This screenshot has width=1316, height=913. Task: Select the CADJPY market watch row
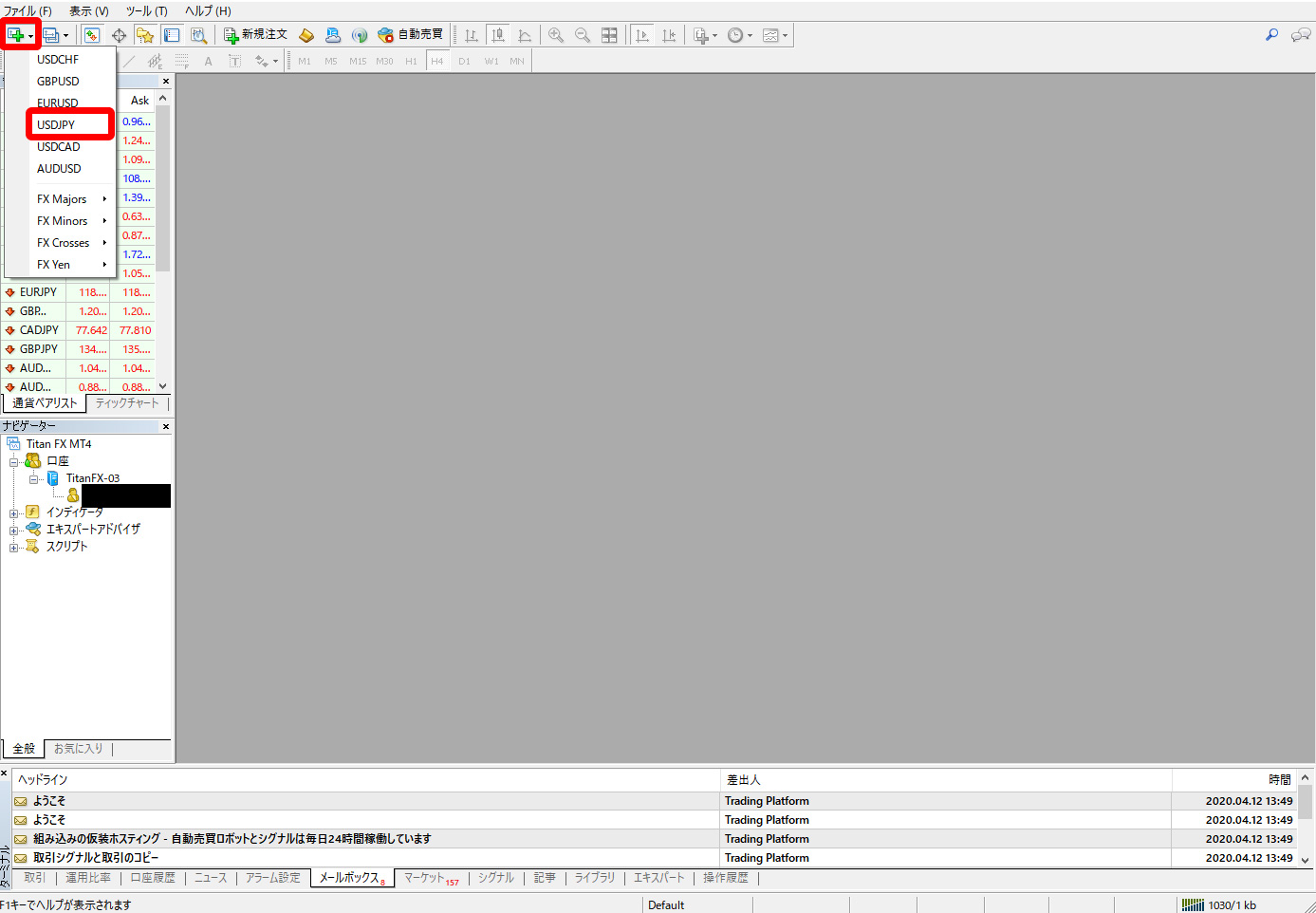[78, 330]
